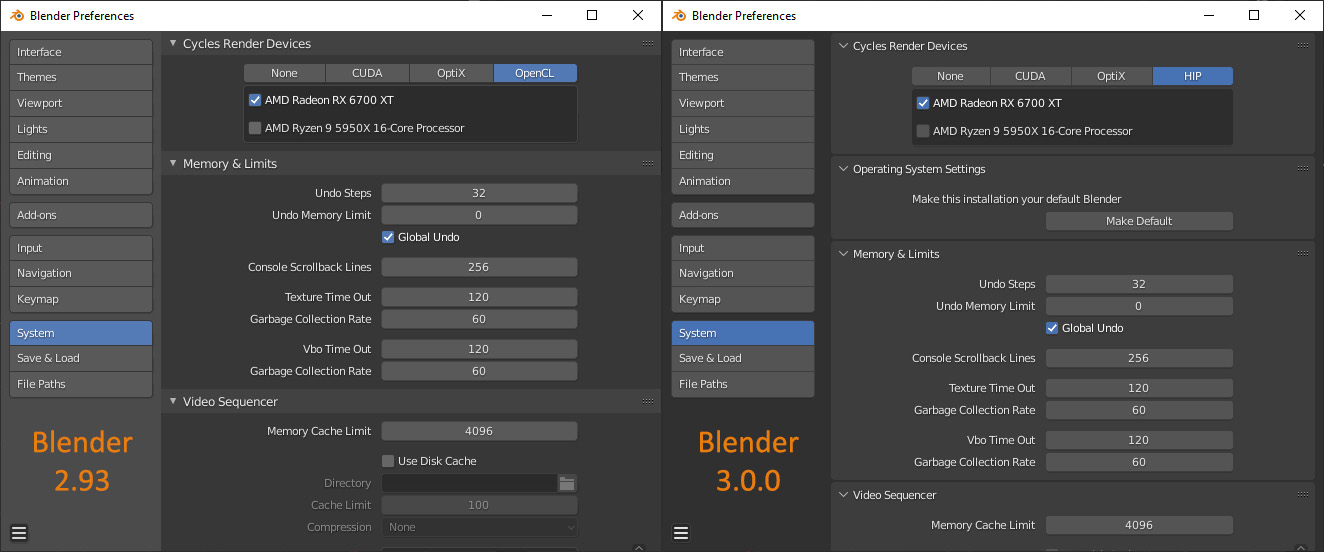
Task: Open Viewport section in 2.93 sidebar
Action: 81,103
